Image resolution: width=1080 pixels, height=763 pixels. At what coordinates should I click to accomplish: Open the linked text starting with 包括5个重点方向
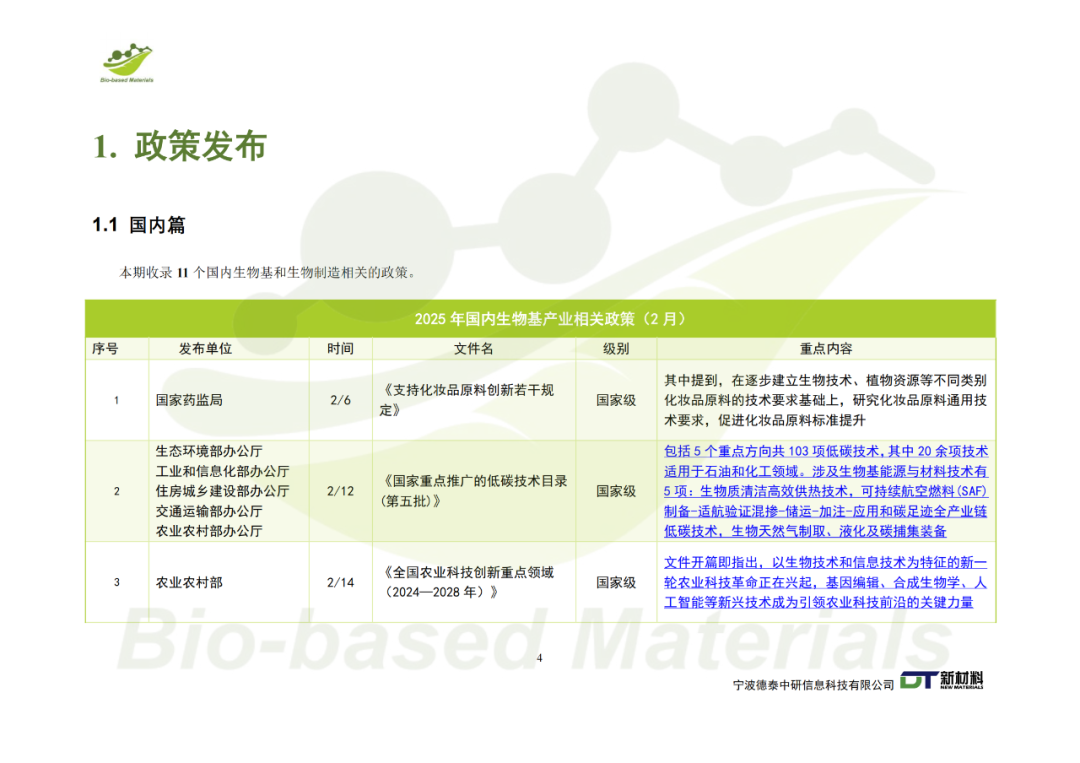(825, 491)
